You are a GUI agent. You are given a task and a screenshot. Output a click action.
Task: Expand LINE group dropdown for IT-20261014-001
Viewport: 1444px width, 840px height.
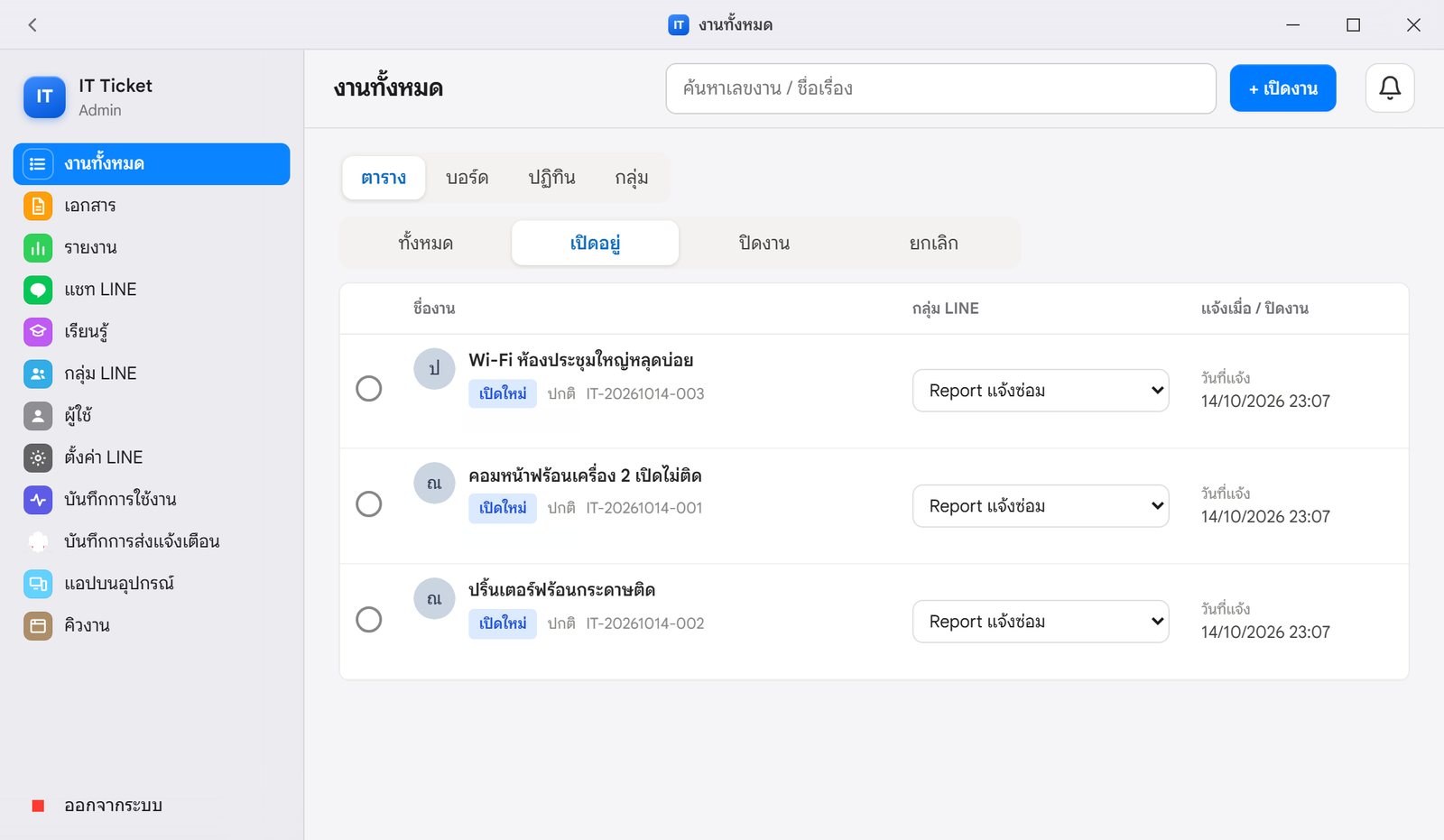[x=1041, y=506]
